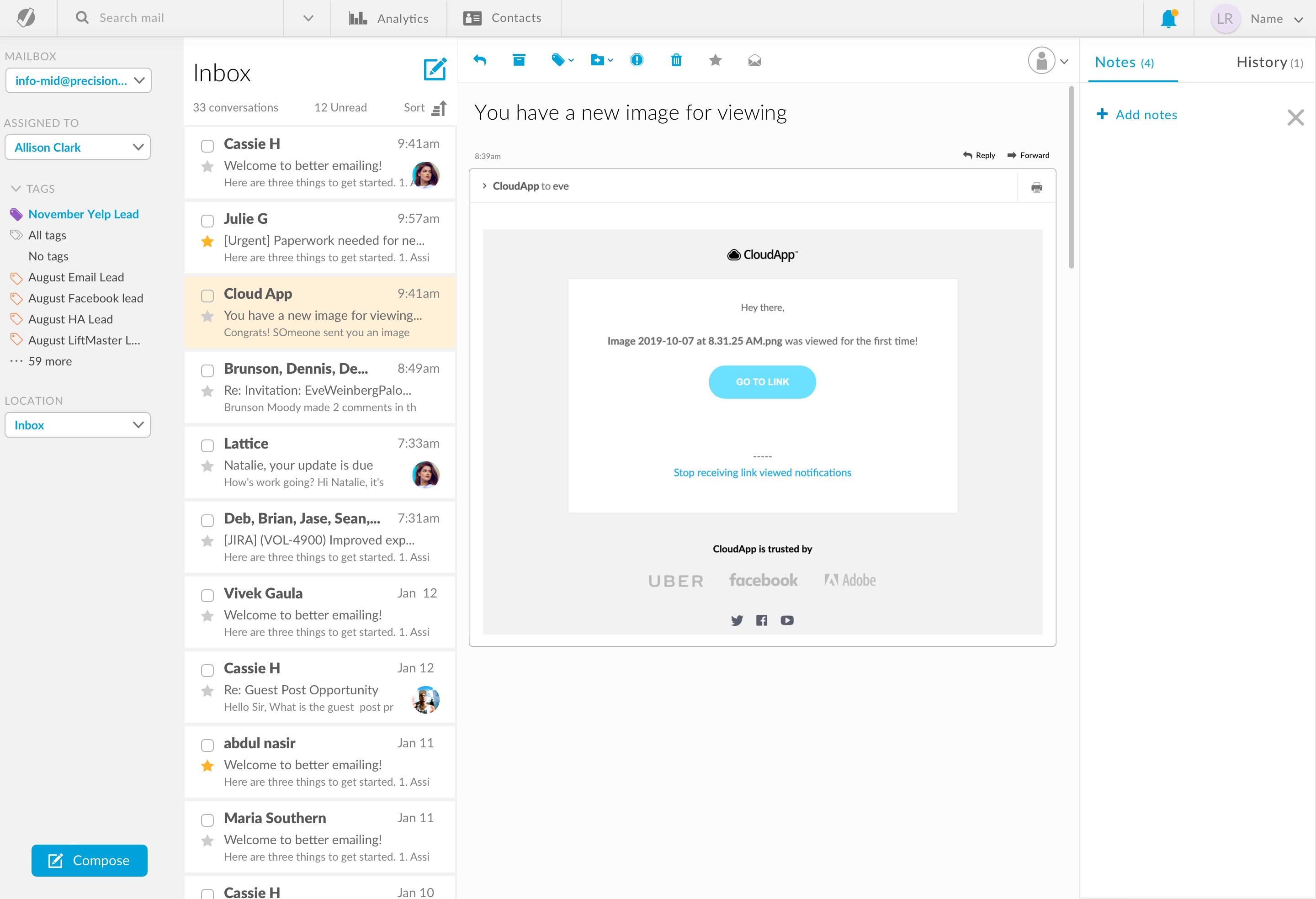Switch to Notes tab
The image size is (1316, 899).
click(x=1124, y=62)
